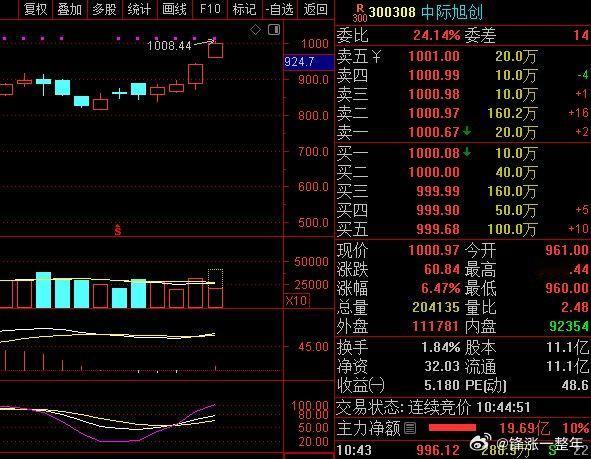This screenshot has width=591, height=459.
Task: Click the 收益(一) value 5.180
Action: click(442, 385)
